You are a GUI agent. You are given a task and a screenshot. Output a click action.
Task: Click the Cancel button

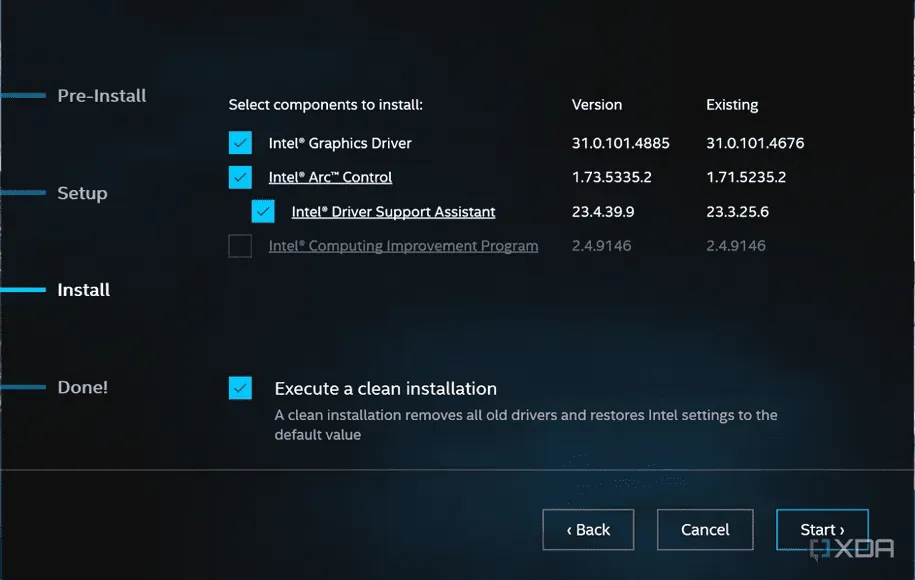(x=705, y=530)
